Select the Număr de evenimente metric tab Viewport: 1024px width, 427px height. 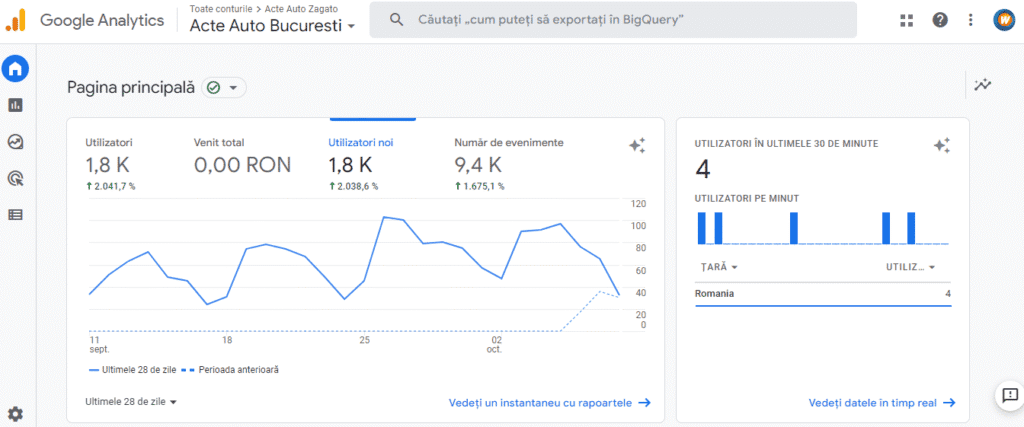(x=509, y=163)
